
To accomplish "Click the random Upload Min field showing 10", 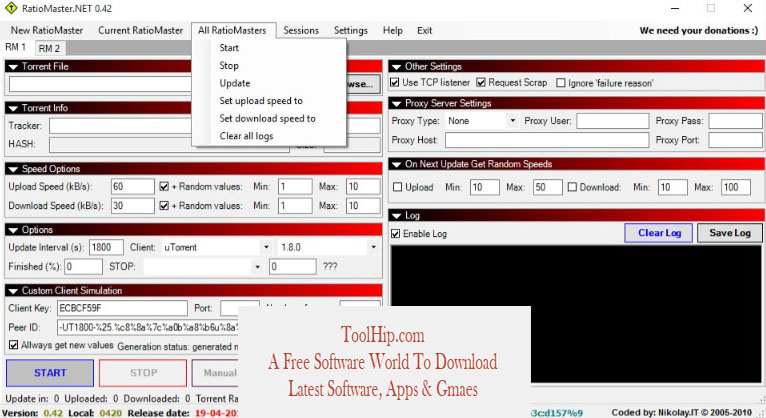I will (x=485, y=187).
